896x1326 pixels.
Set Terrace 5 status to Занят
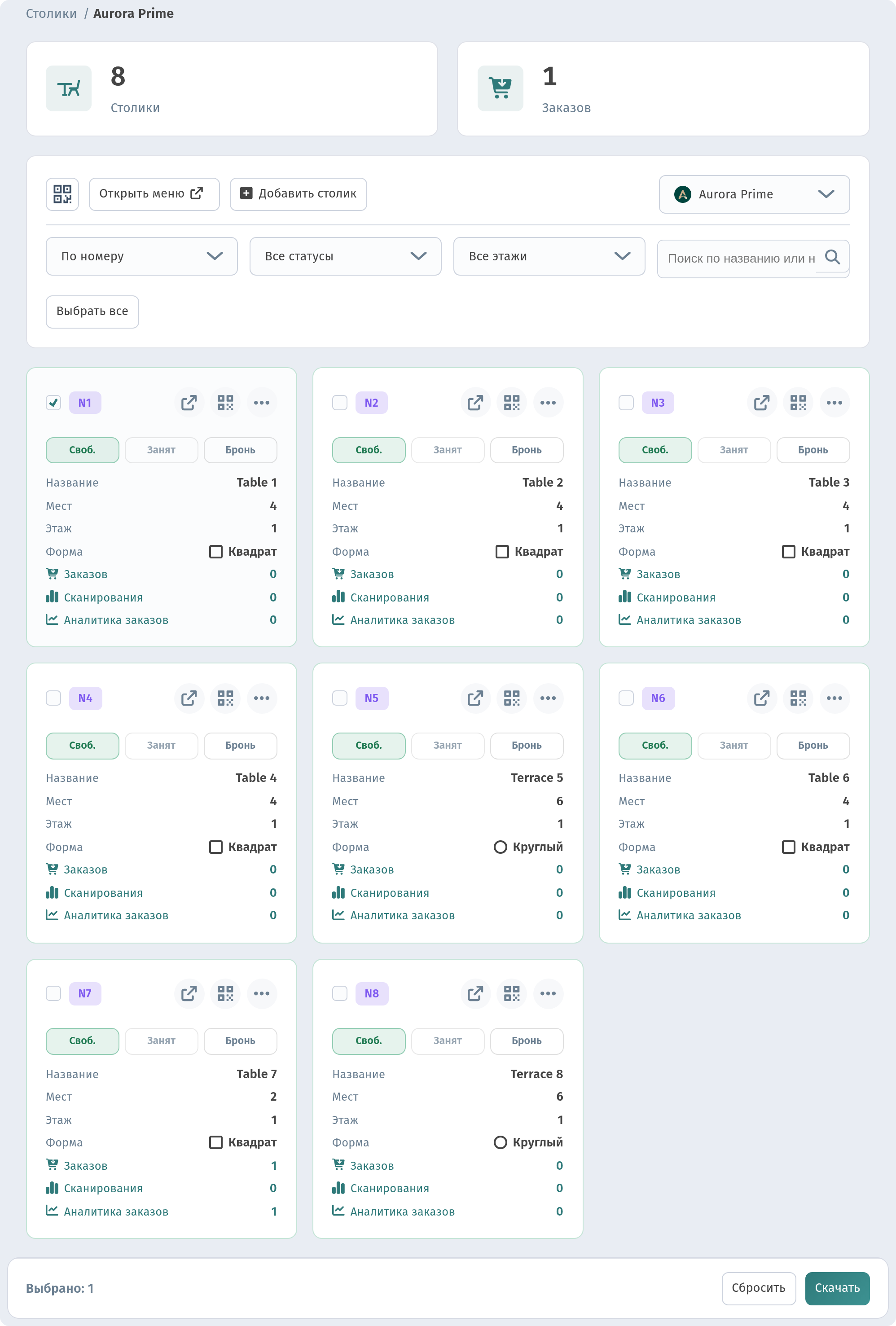click(x=448, y=746)
